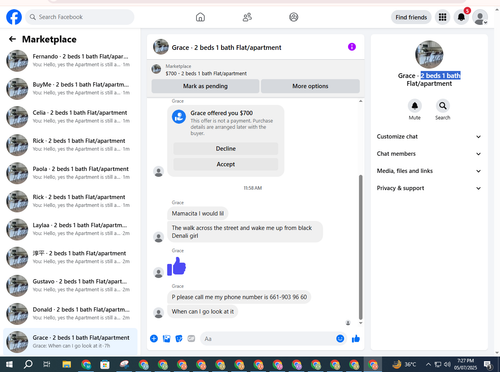The width and height of the screenshot is (500, 372).
Task: Open the purple conversation info icon
Action: [x=352, y=47]
